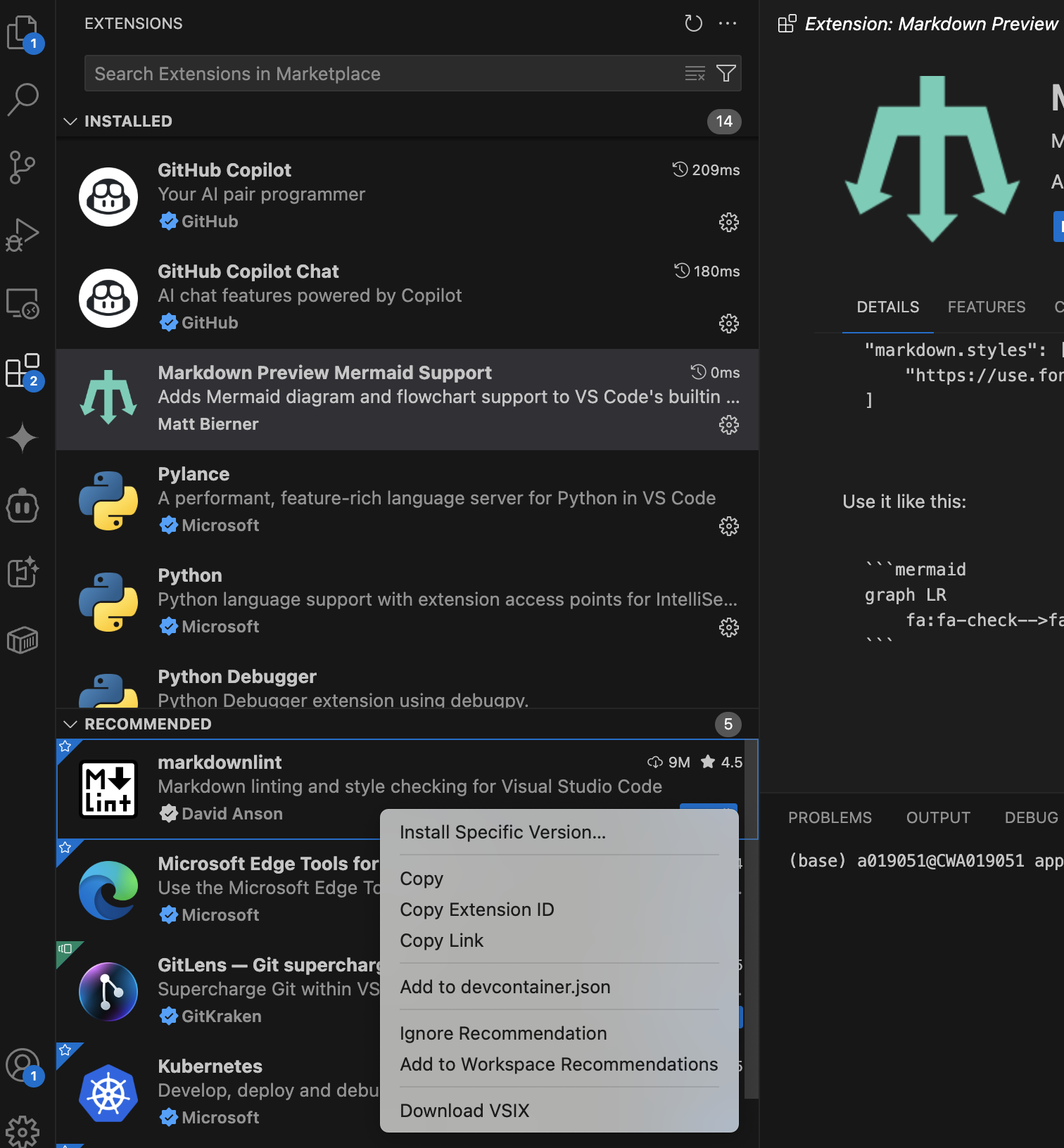1064x1148 pixels.
Task: Click the 9M download count on markdownlint
Action: coord(669,762)
